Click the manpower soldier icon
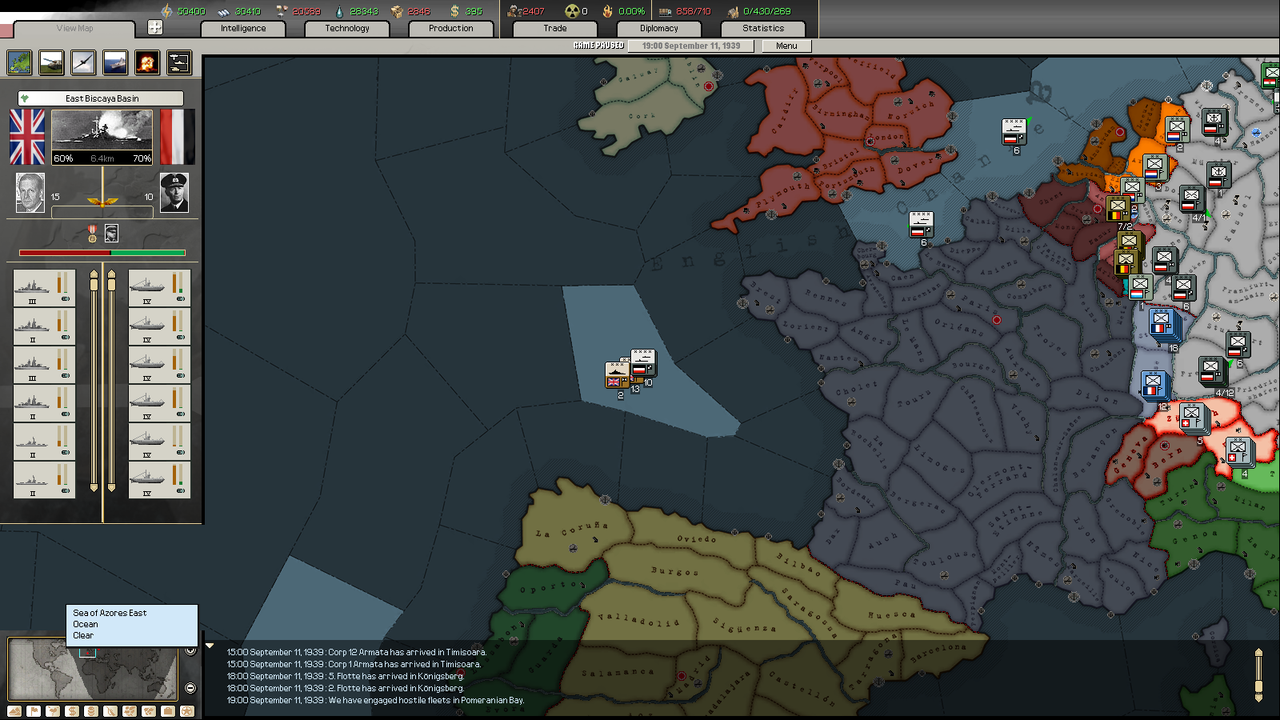Viewport: 1280px width, 720px height. click(x=513, y=11)
